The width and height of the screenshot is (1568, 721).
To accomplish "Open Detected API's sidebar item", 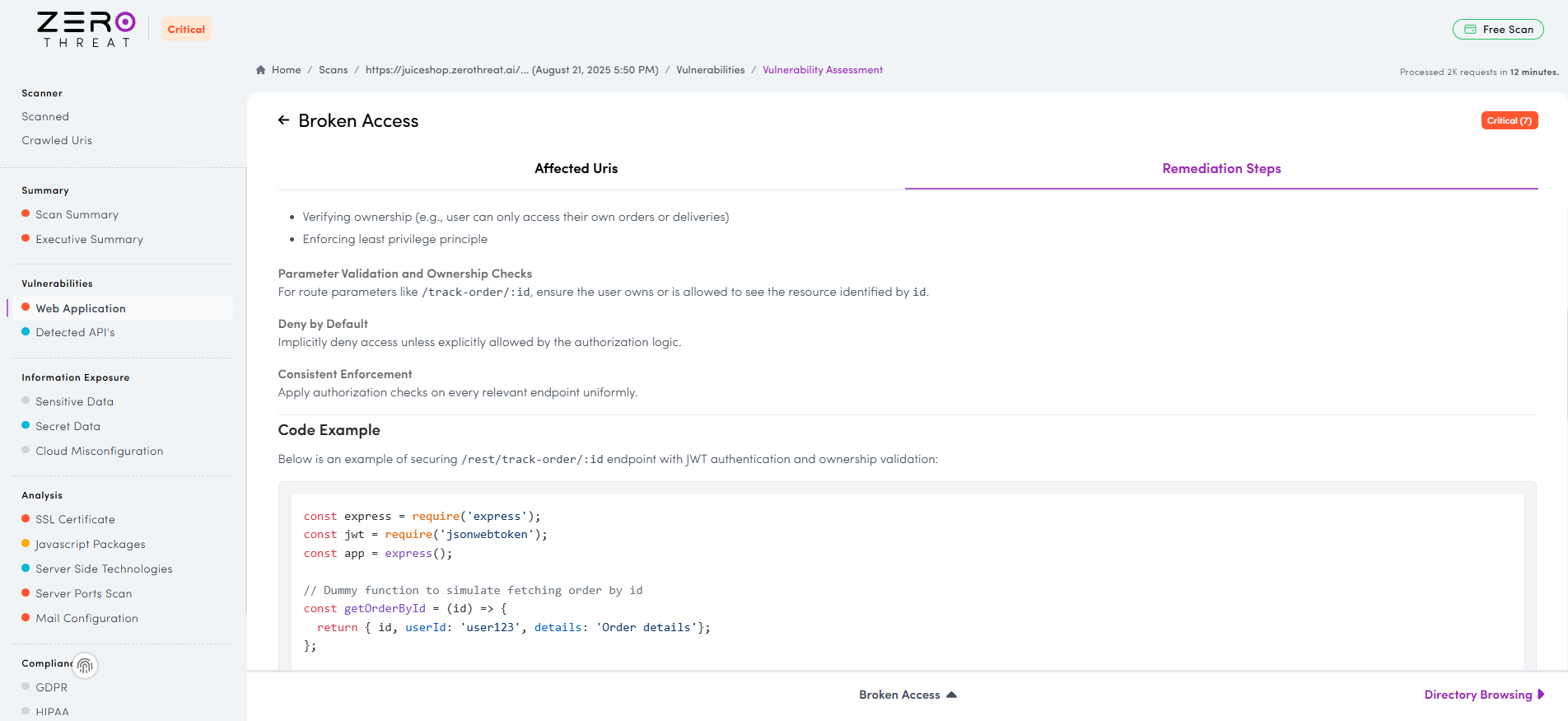I will (75, 332).
